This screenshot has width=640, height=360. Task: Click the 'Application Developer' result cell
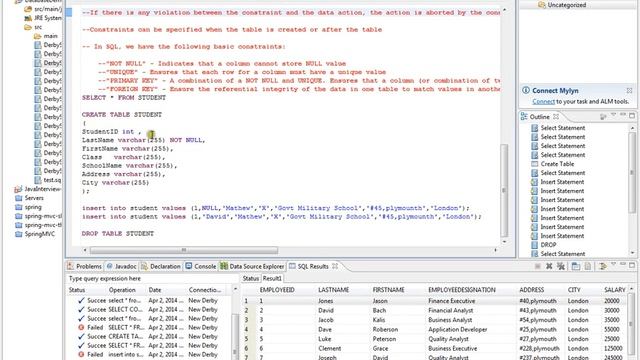458,329
